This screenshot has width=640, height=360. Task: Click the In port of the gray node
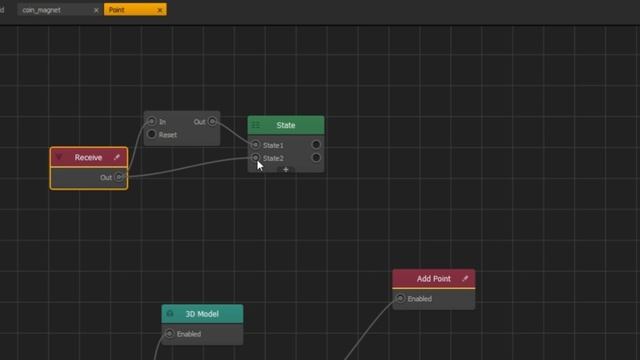152,121
